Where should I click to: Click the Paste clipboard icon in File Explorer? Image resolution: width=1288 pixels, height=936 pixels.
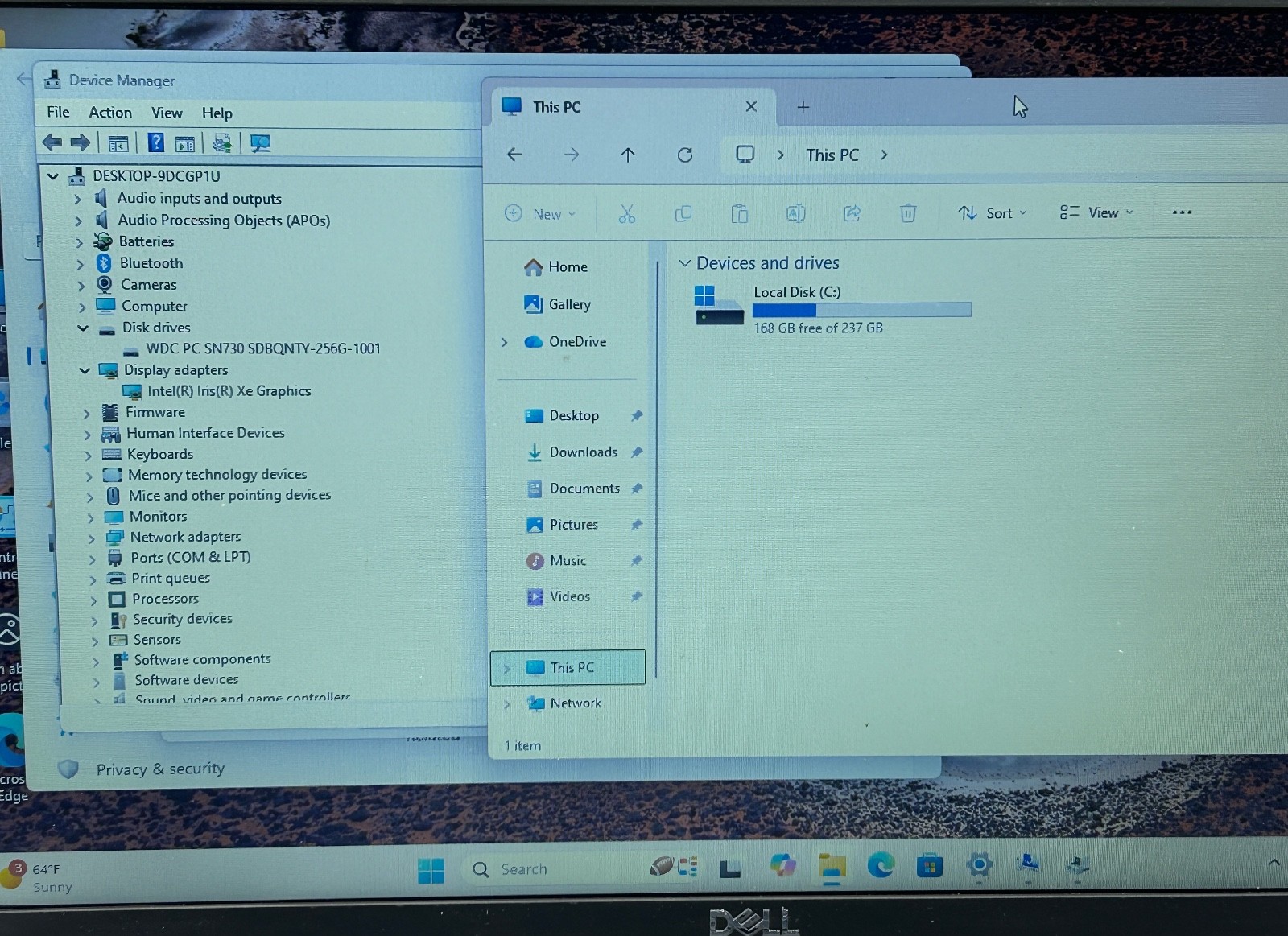tap(739, 213)
